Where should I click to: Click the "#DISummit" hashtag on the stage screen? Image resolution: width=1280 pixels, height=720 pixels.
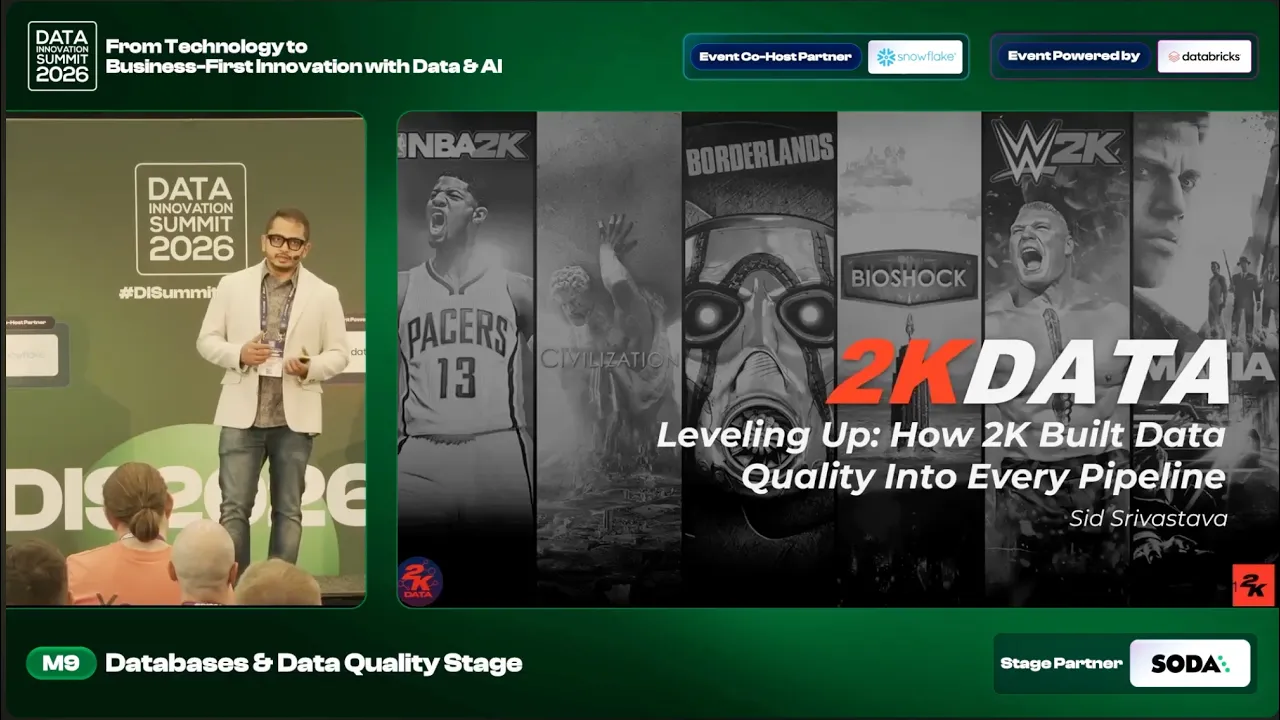point(166,293)
